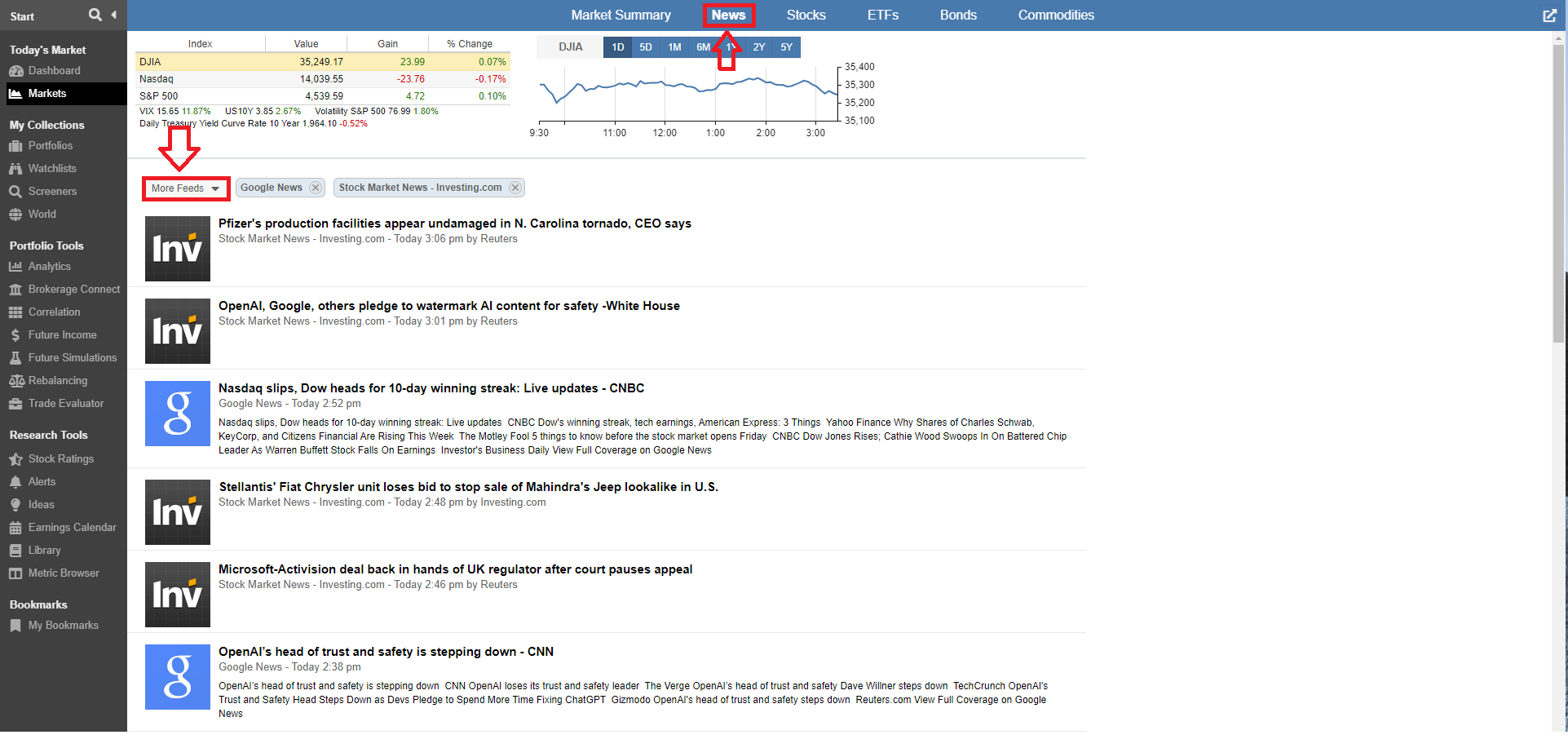Open the Correlation tool
Viewport: 1568px width, 748px height.
[x=55, y=312]
